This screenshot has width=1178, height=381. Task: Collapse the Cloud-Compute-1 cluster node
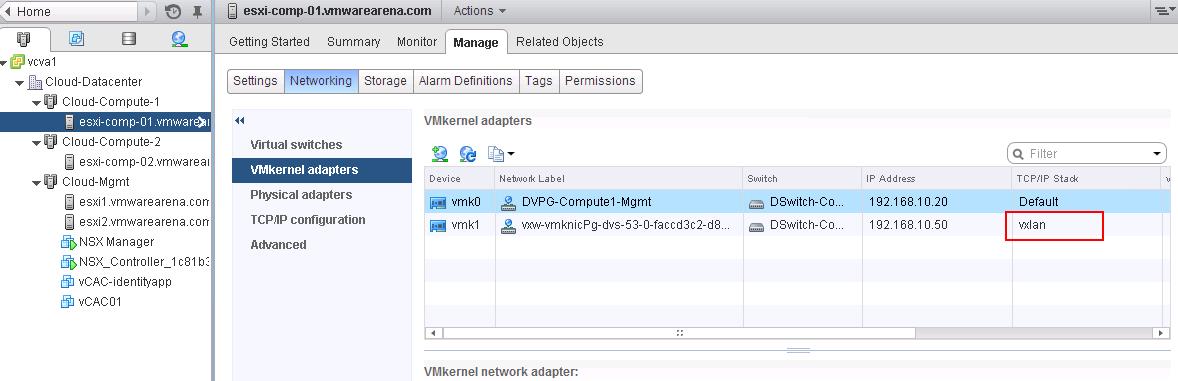click(37, 102)
